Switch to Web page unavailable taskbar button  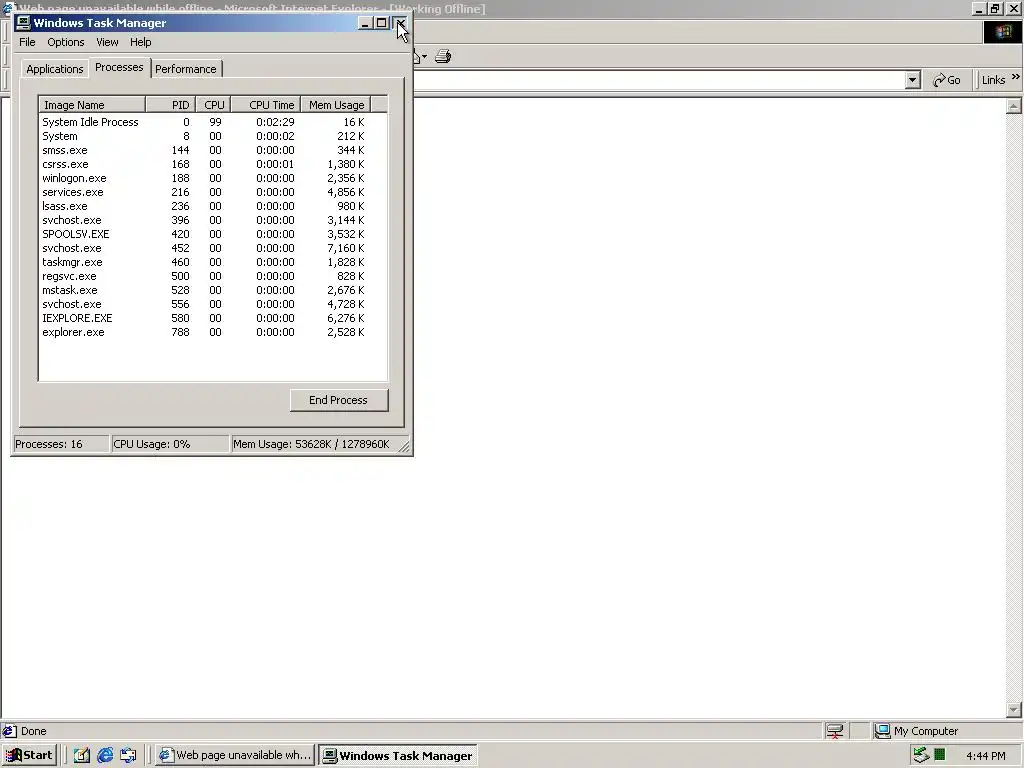coord(236,756)
